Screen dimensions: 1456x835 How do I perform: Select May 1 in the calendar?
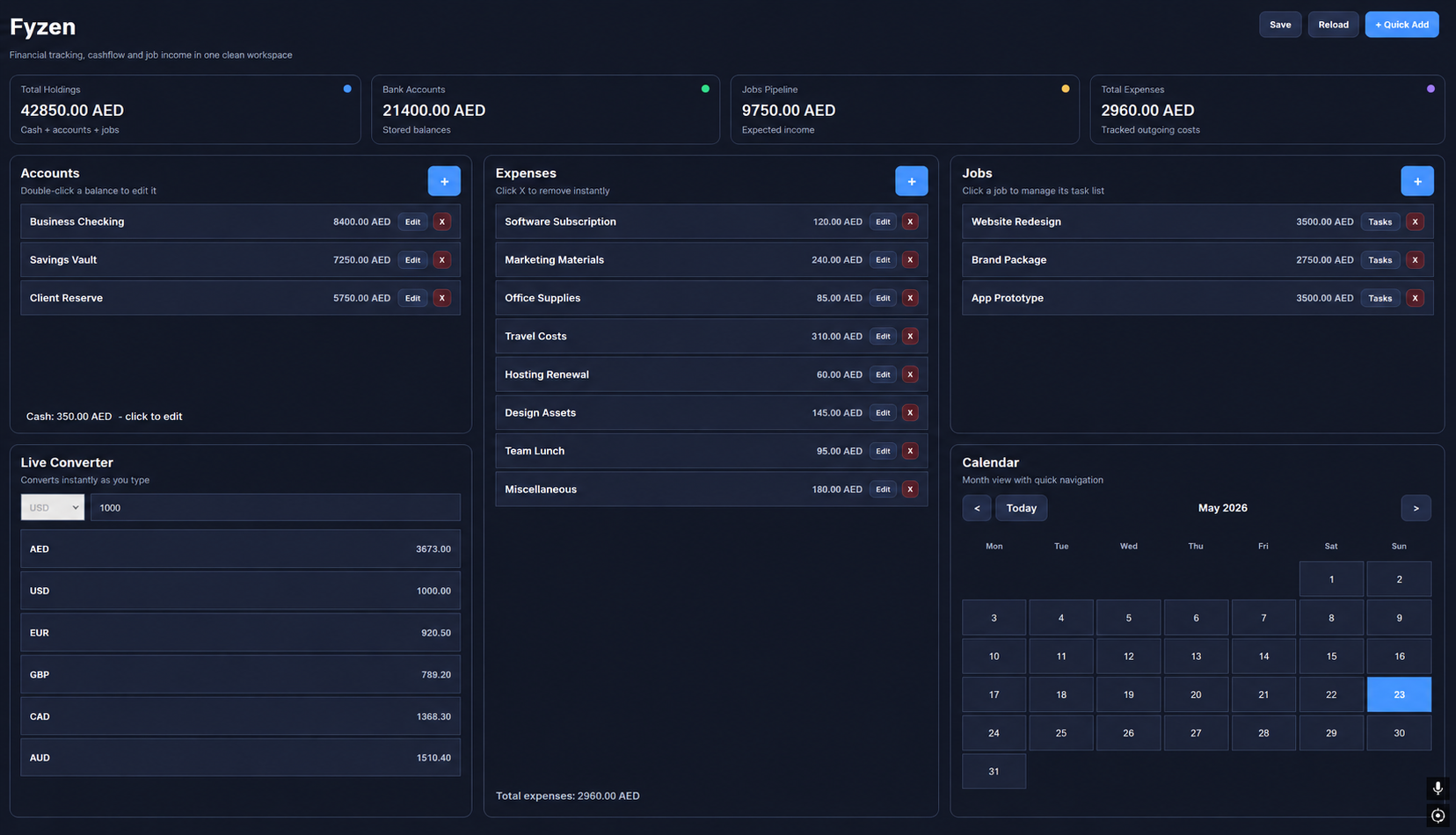pos(1331,579)
